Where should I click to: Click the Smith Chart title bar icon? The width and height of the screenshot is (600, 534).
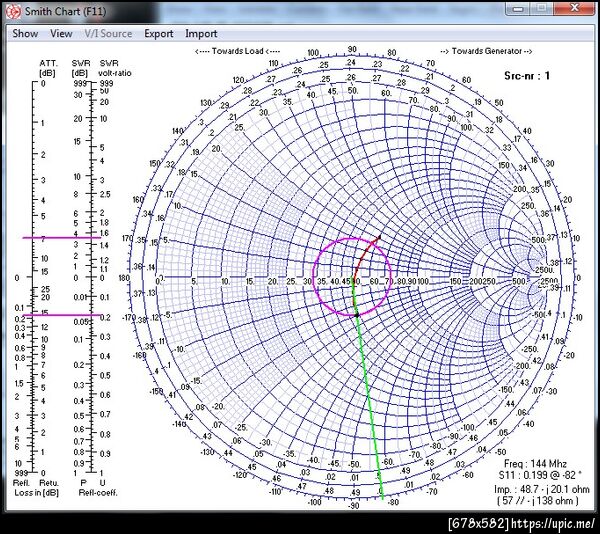tap(14, 12)
